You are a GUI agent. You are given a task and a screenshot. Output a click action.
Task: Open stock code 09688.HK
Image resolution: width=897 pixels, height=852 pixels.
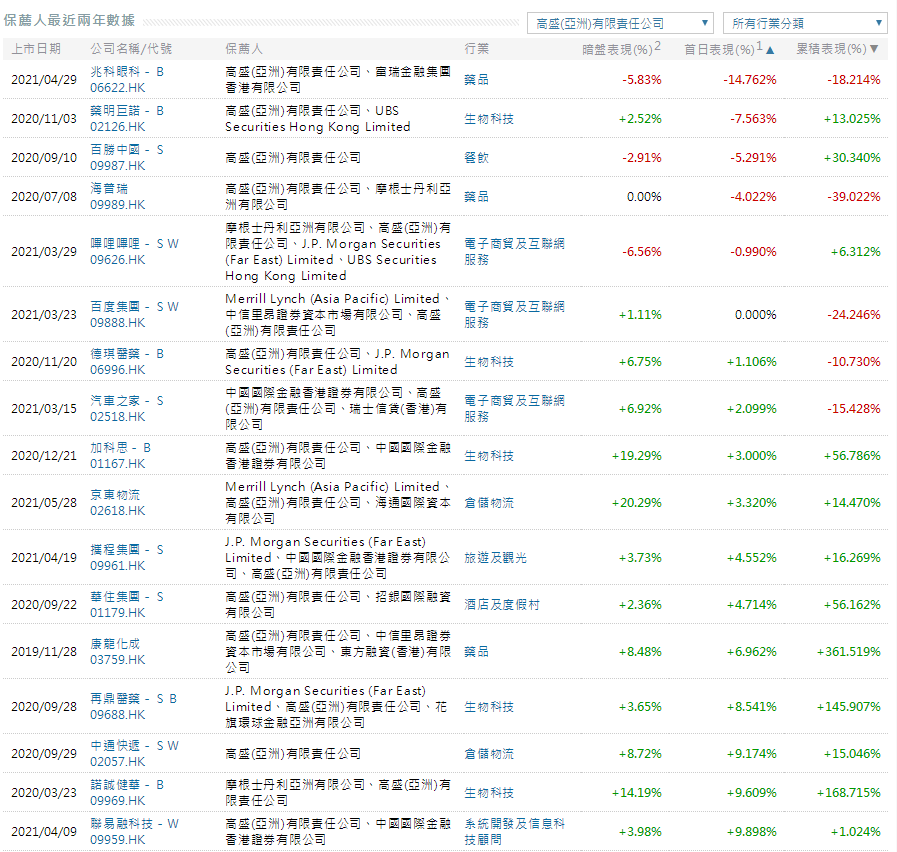(x=118, y=715)
